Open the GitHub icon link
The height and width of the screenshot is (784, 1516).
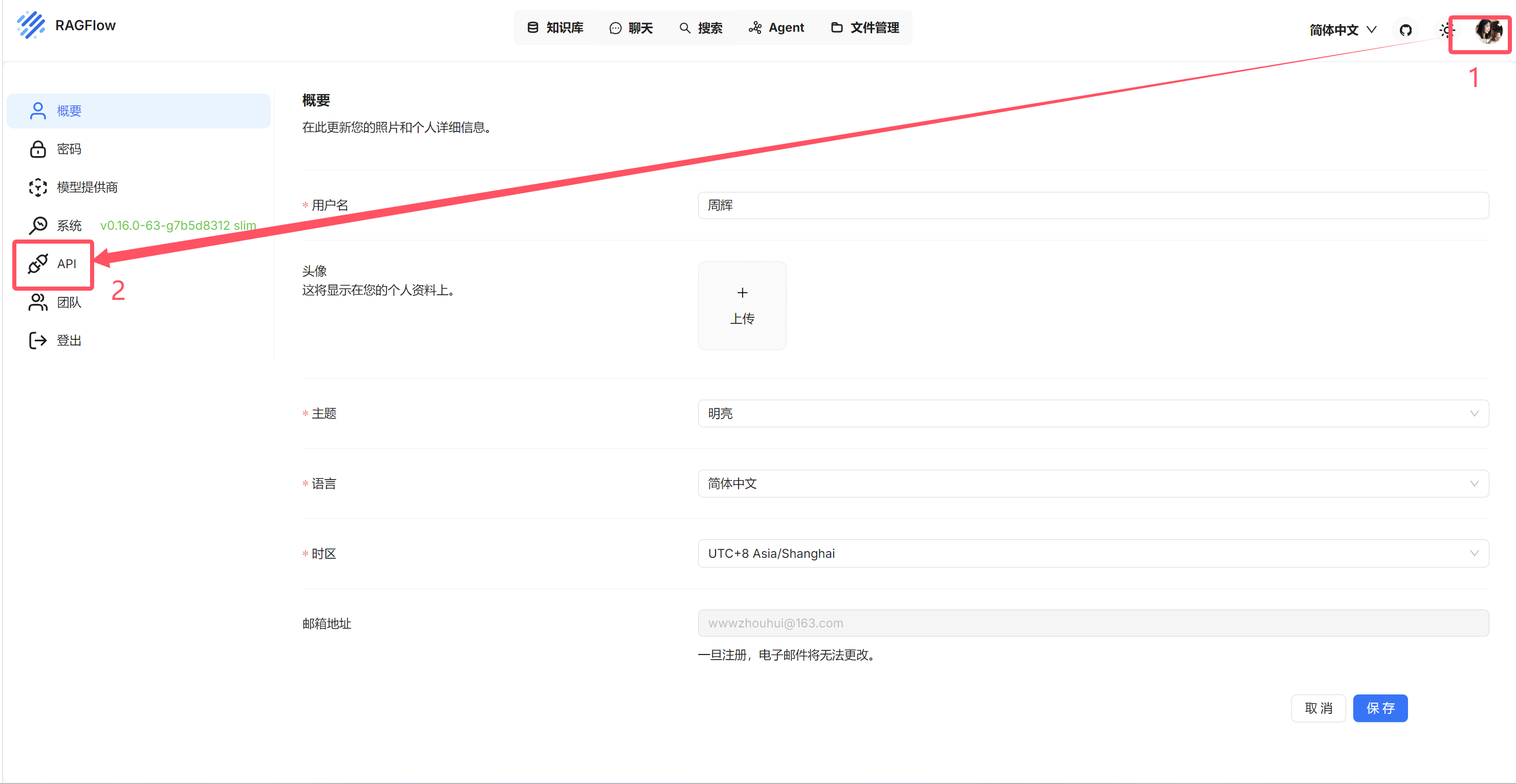[x=1405, y=30]
